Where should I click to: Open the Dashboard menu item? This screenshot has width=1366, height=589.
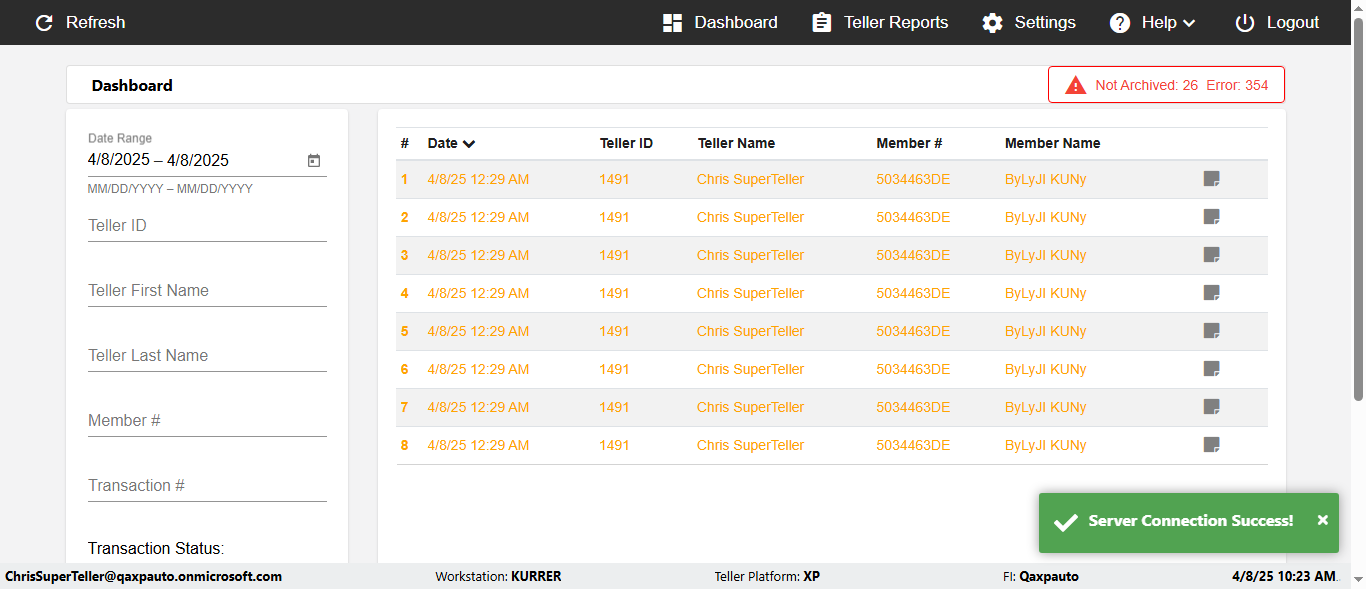pyautogui.click(x=720, y=23)
